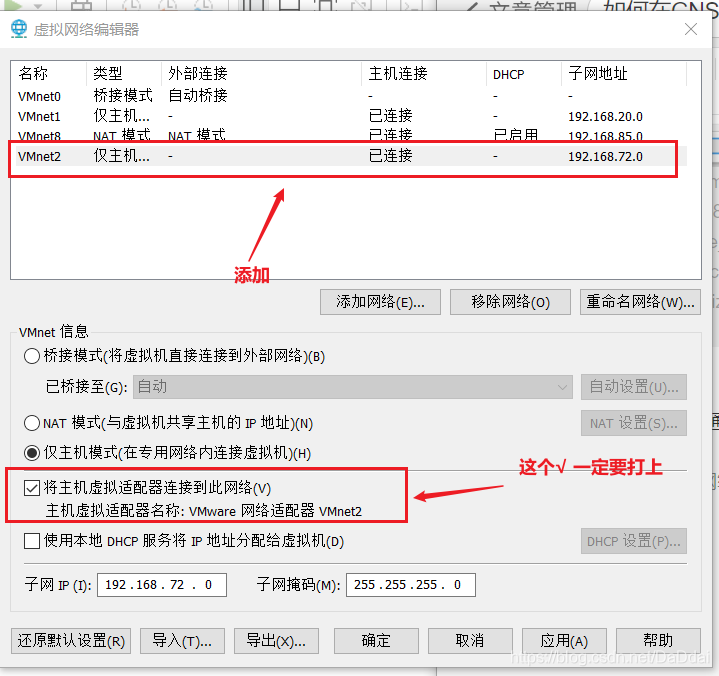Viewport: 719px width, 676px height.
Task: Click the 子网 IP input field
Action: (x=162, y=585)
